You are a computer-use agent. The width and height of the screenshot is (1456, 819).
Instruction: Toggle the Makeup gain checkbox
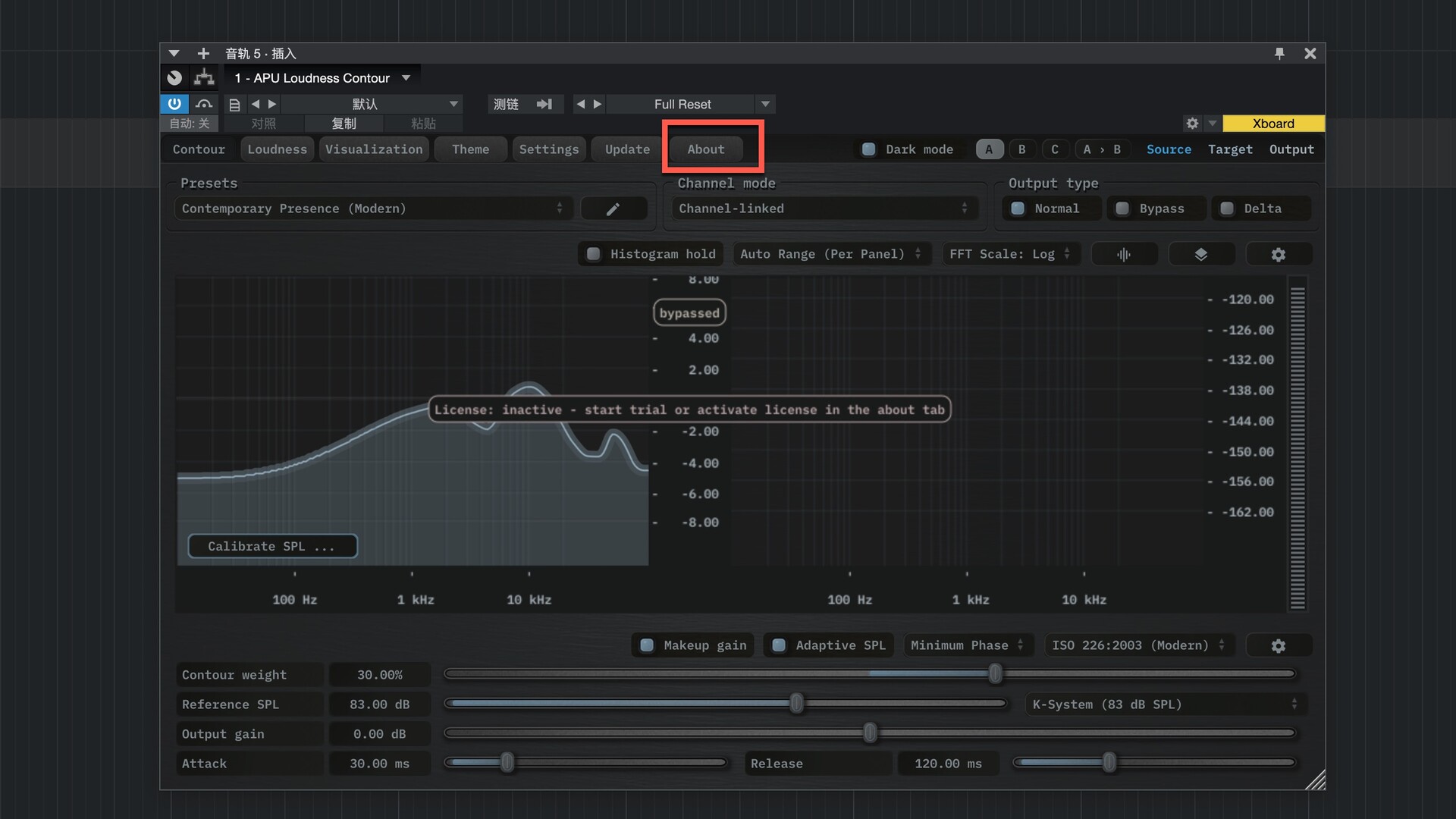tap(647, 645)
